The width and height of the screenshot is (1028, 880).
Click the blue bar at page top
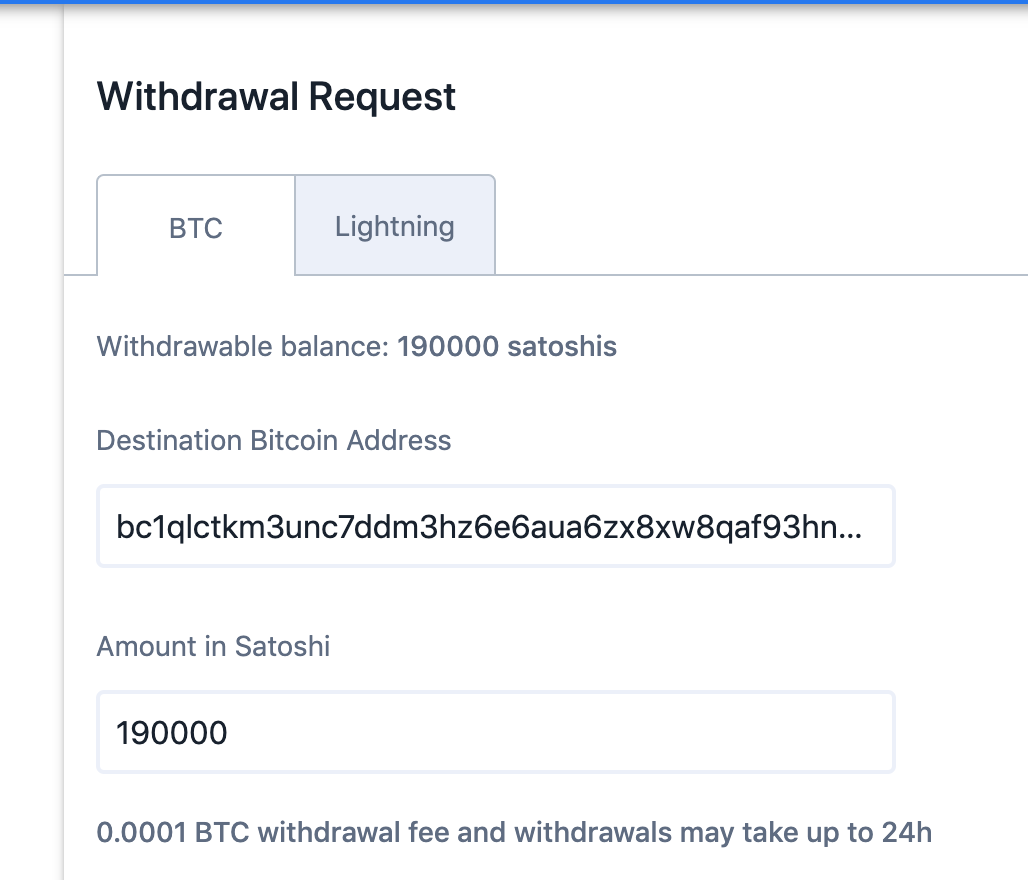point(514,2)
